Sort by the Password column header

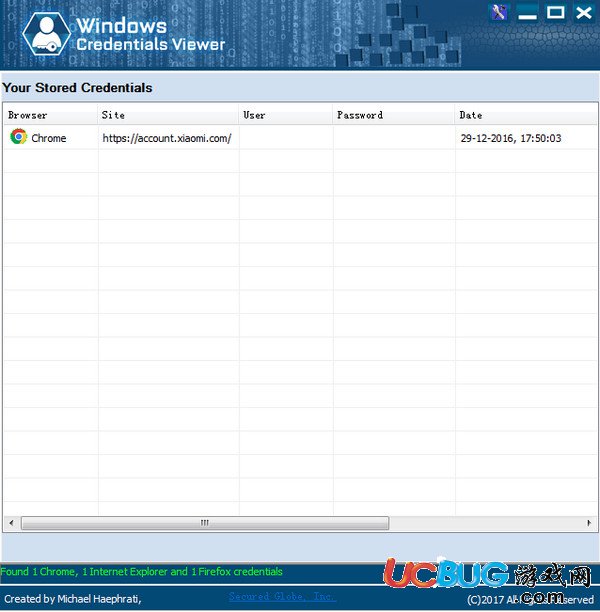coord(394,115)
